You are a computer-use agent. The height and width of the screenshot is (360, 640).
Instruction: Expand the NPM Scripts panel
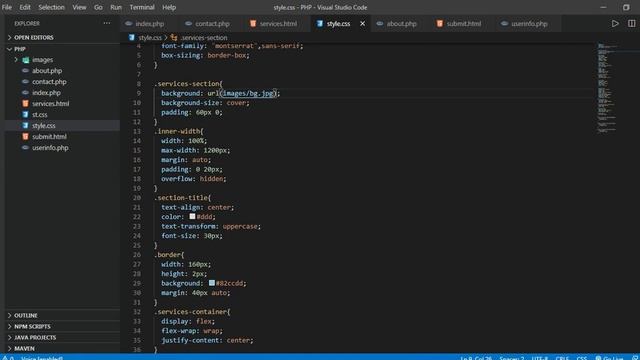click(x=32, y=327)
